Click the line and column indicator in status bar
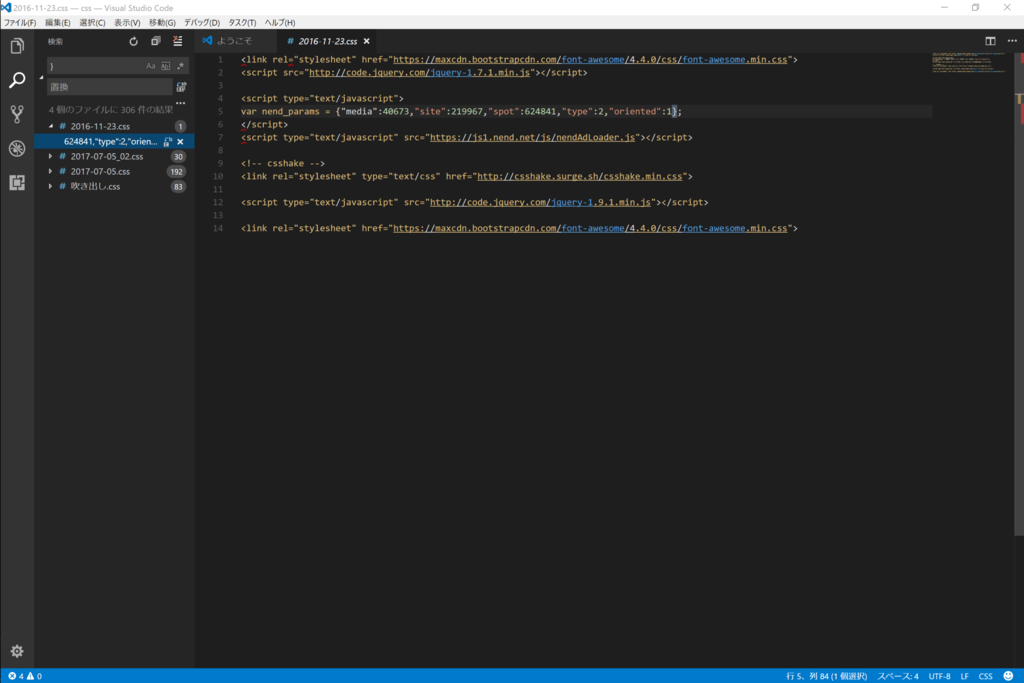Viewport: 1024px width, 683px height. tap(826, 676)
